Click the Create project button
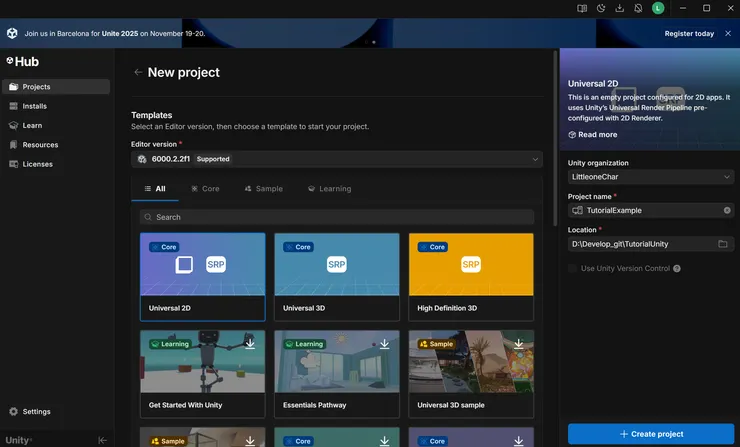740x447 pixels. coord(650,434)
